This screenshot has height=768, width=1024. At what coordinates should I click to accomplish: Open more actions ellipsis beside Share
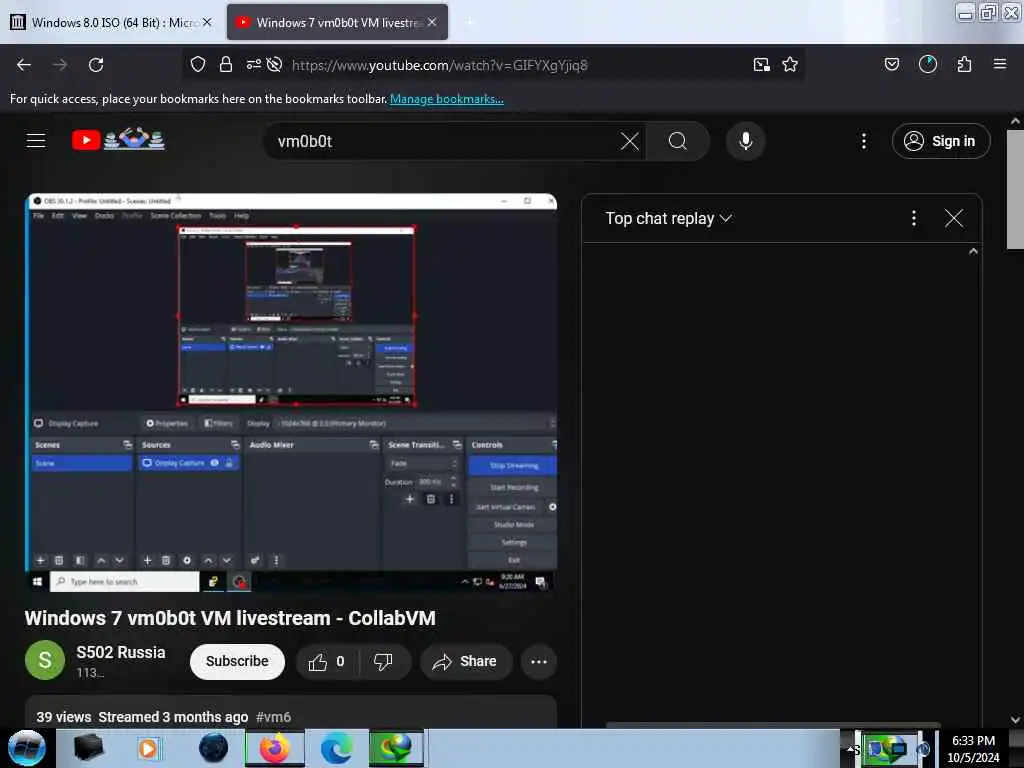(539, 662)
